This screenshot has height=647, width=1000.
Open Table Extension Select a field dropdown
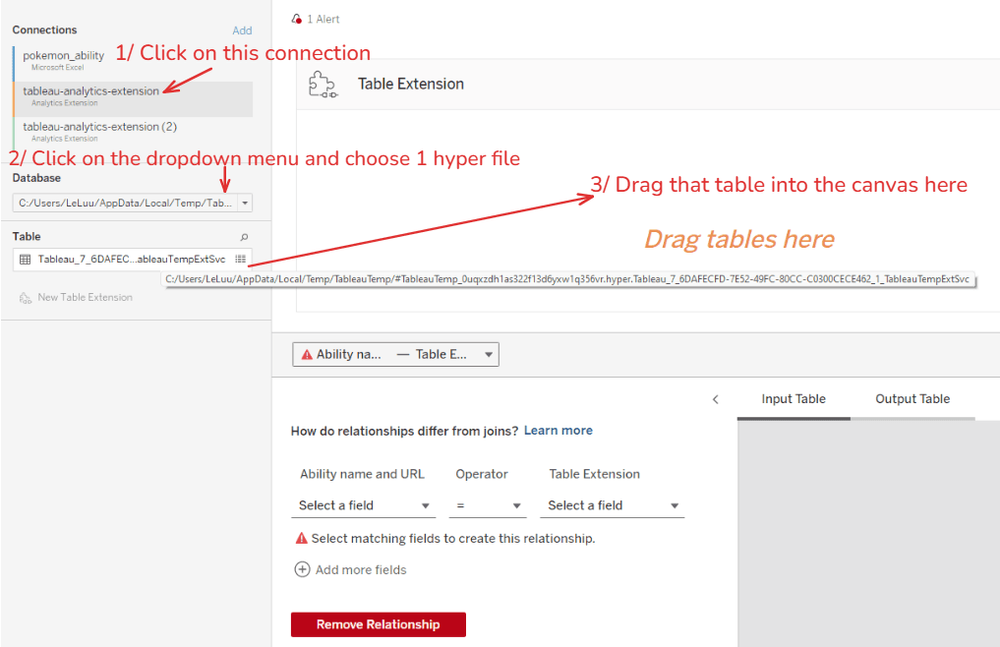pos(612,505)
